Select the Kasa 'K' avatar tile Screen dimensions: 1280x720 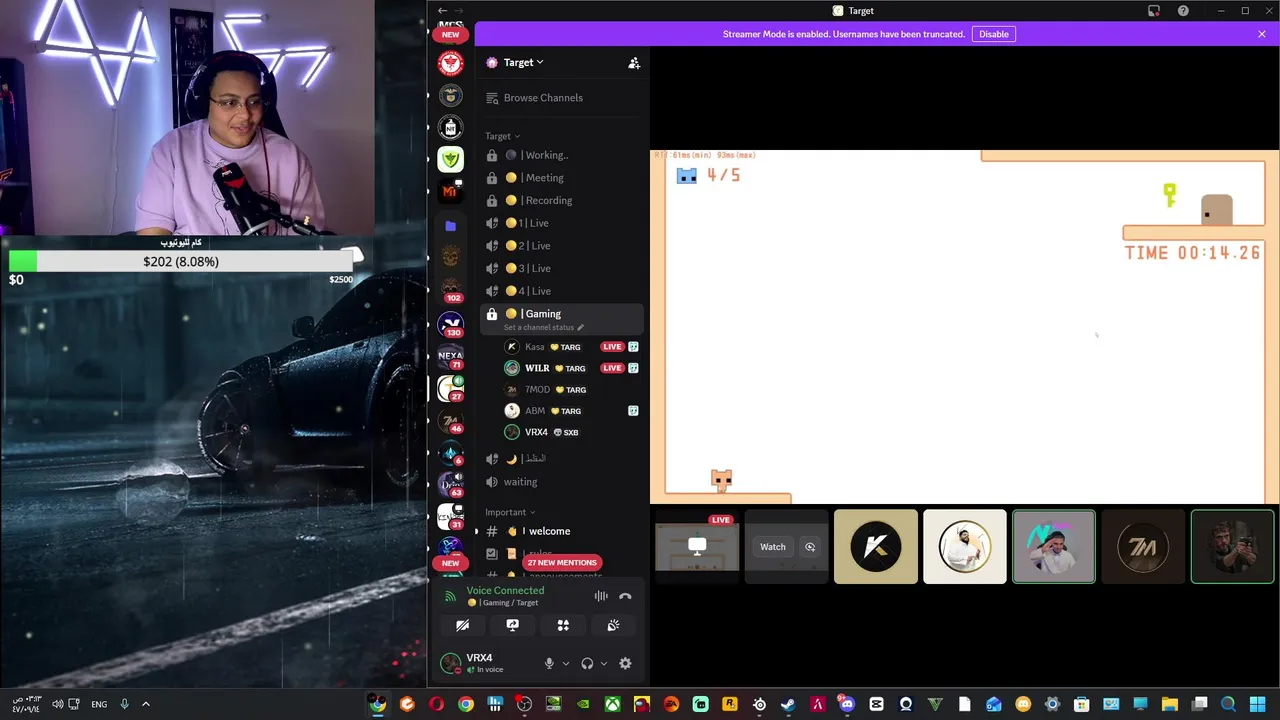click(876, 547)
